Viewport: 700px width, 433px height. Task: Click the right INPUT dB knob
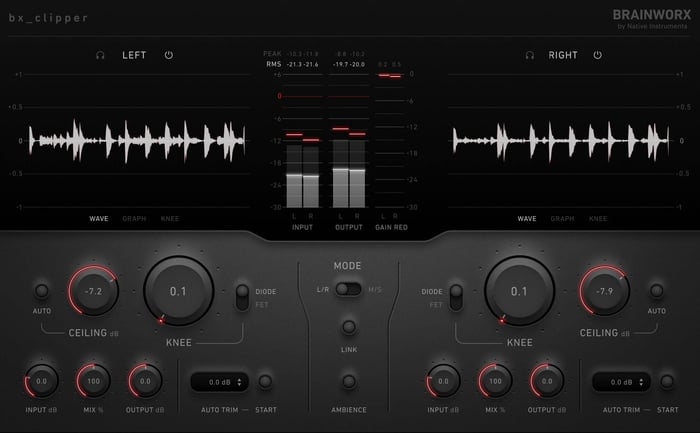point(443,381)
